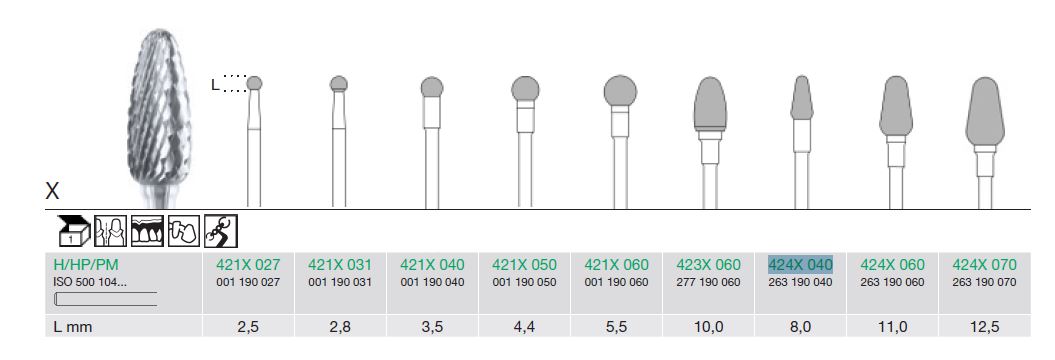This screenshot has height=360, width=1055.
Task: Click the single-pack box icon
Action: coord(74,231)
